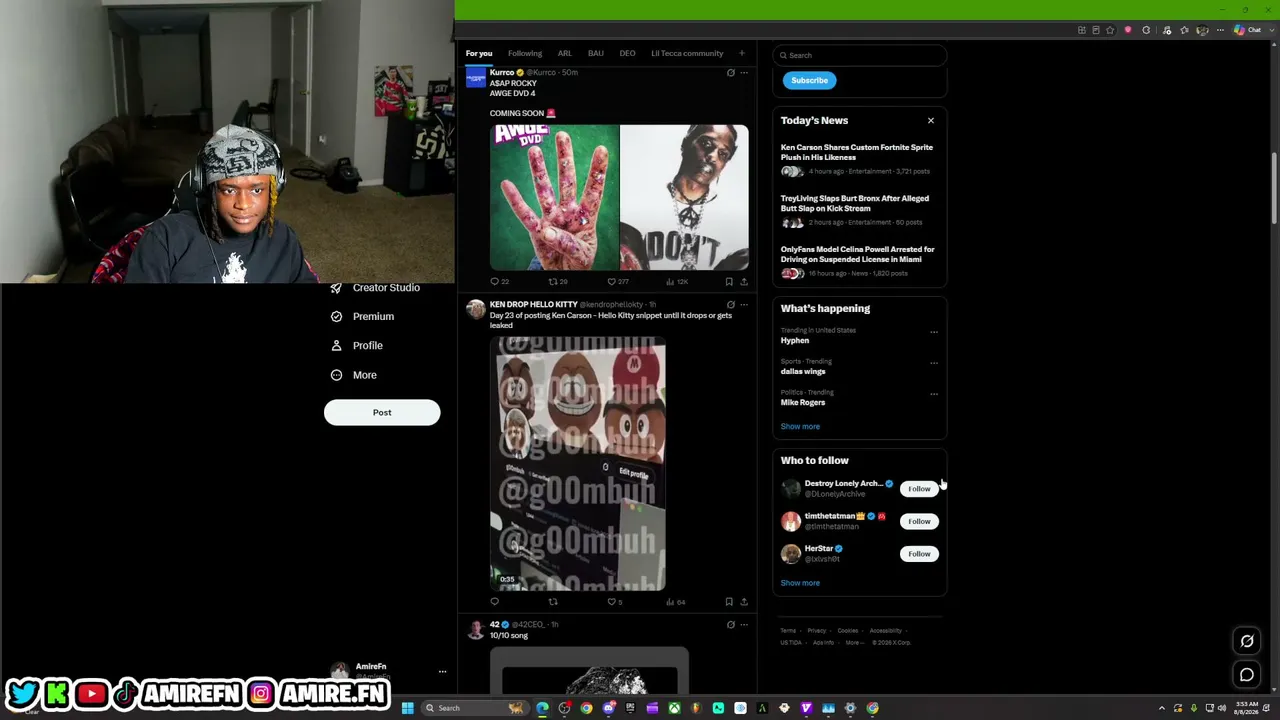Open the Privacy footer link
This screenshot has width=1280, height=720.
(817, 631)
